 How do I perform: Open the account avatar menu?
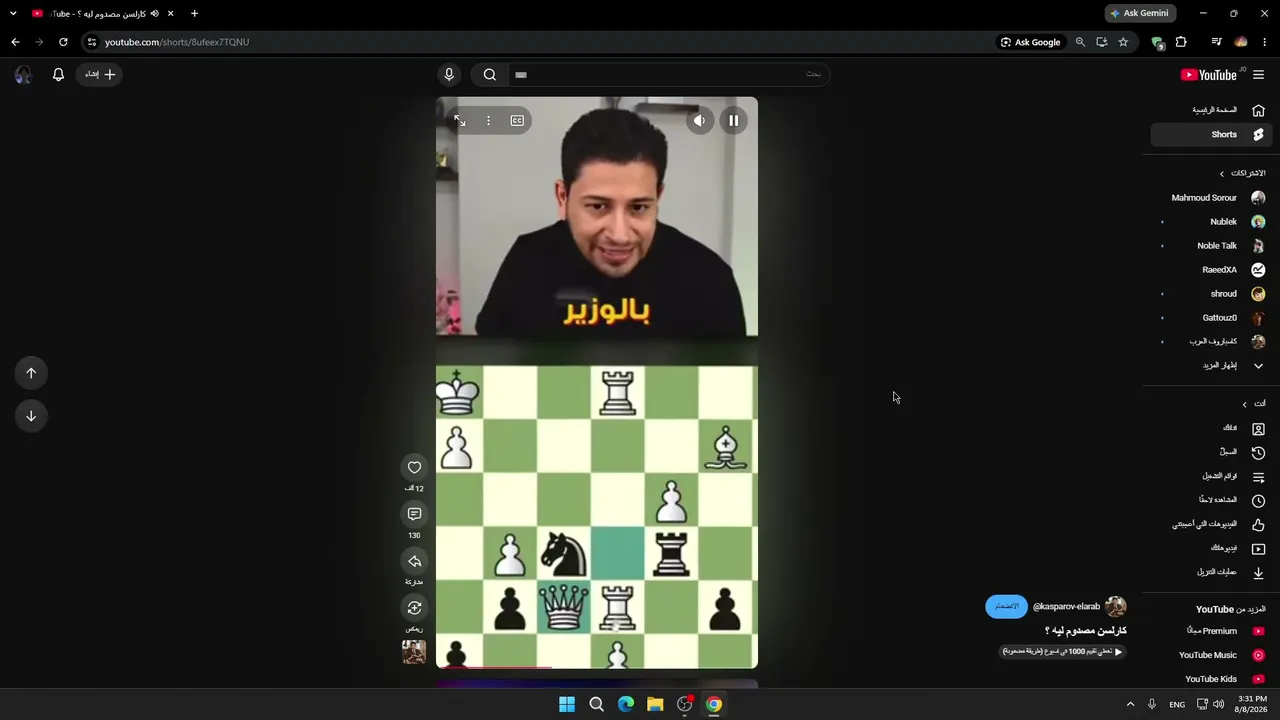23,75
